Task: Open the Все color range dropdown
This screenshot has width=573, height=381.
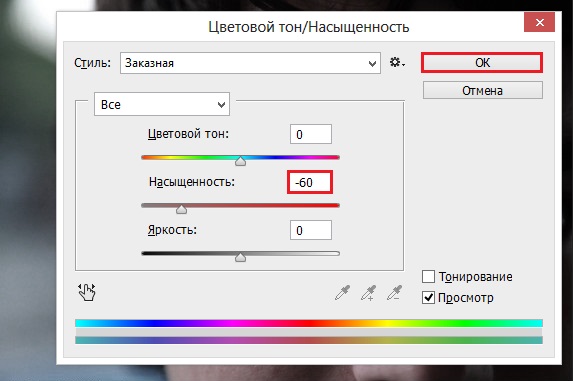Action: click(162, 104)
